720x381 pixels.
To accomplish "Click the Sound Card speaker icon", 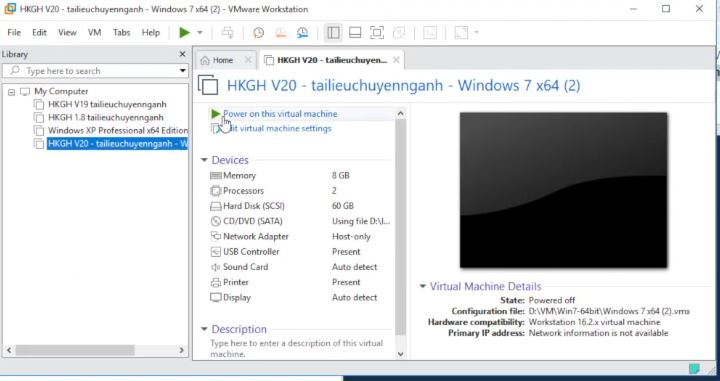I will click(x=215, y=267).
